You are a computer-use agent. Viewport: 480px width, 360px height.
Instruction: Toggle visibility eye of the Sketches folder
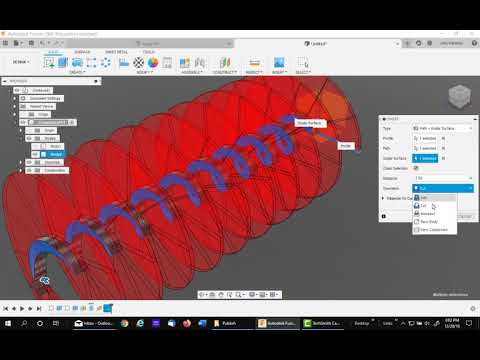click(x=29, y=162)
